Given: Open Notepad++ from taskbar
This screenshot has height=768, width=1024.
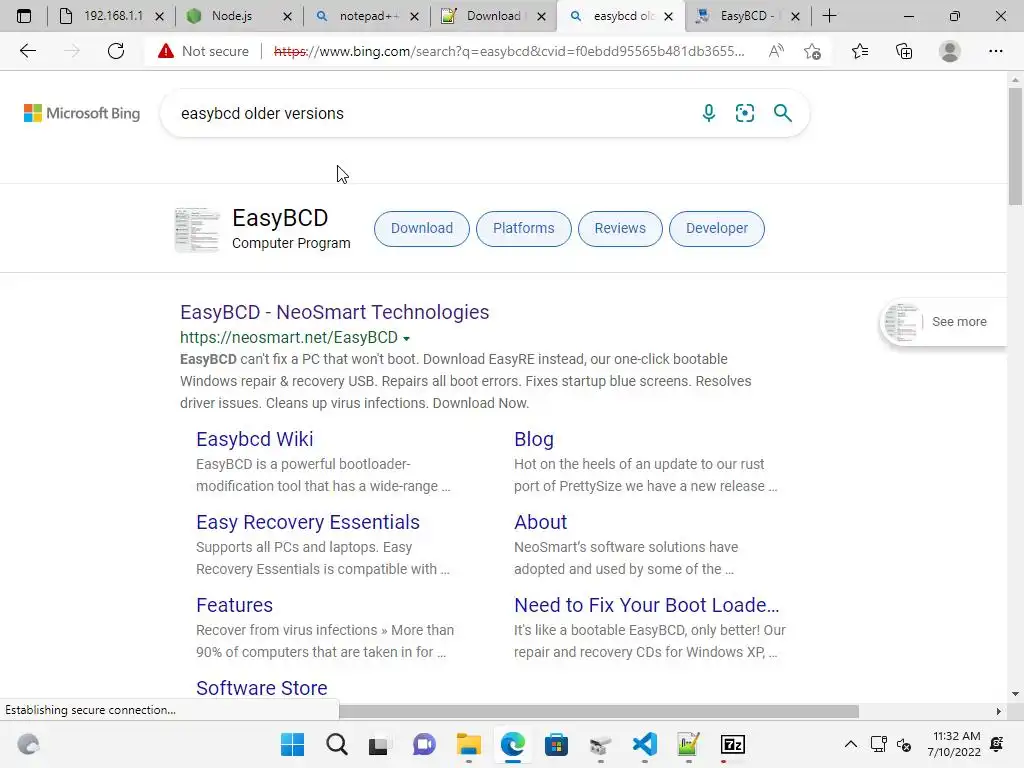Looking at the screenshot, I should tap(688, 744).
